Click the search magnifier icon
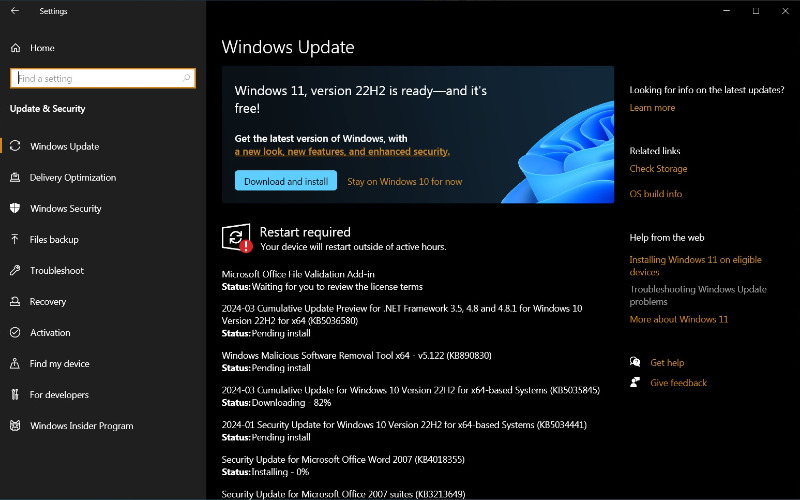The height and width of the screenshot is (500, 800). [186, 78]
